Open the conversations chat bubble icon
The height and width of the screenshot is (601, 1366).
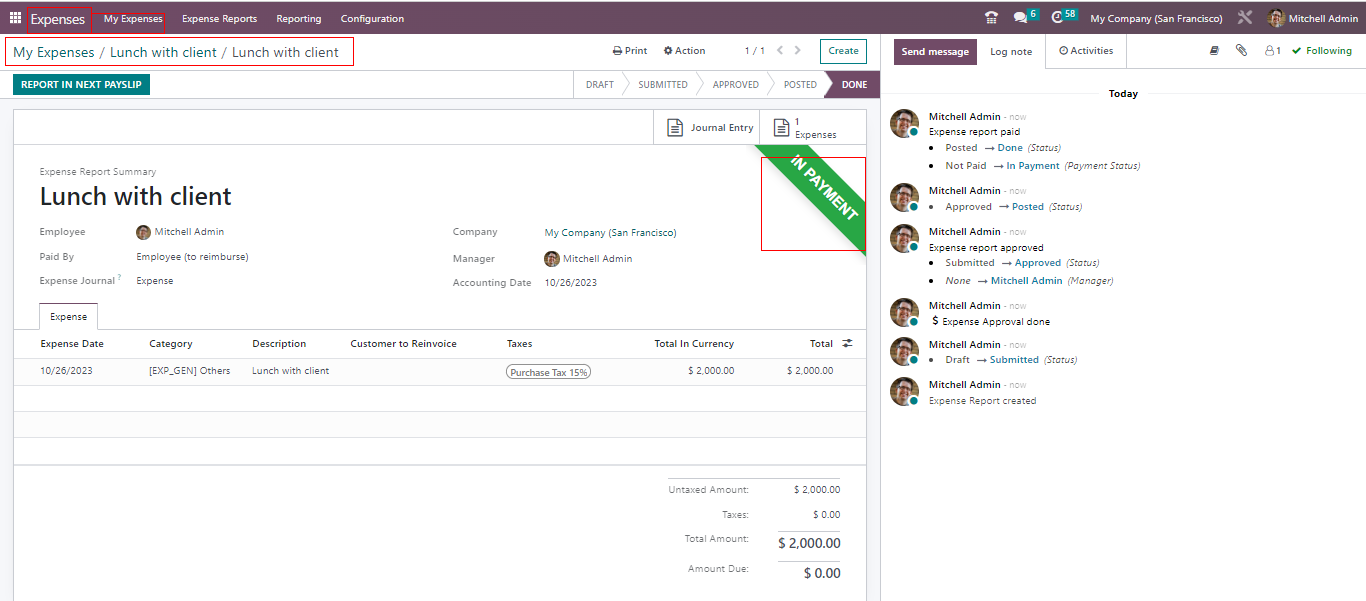tap(1019, 18)
